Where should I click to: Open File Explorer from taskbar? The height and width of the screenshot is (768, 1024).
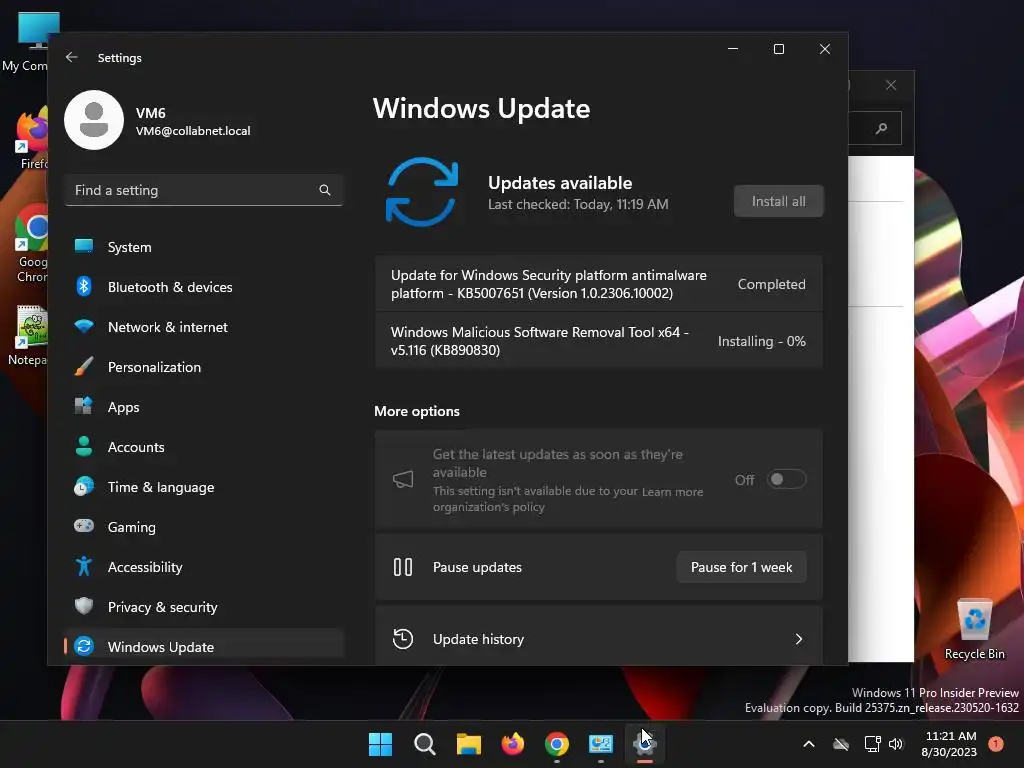point(468,744)
